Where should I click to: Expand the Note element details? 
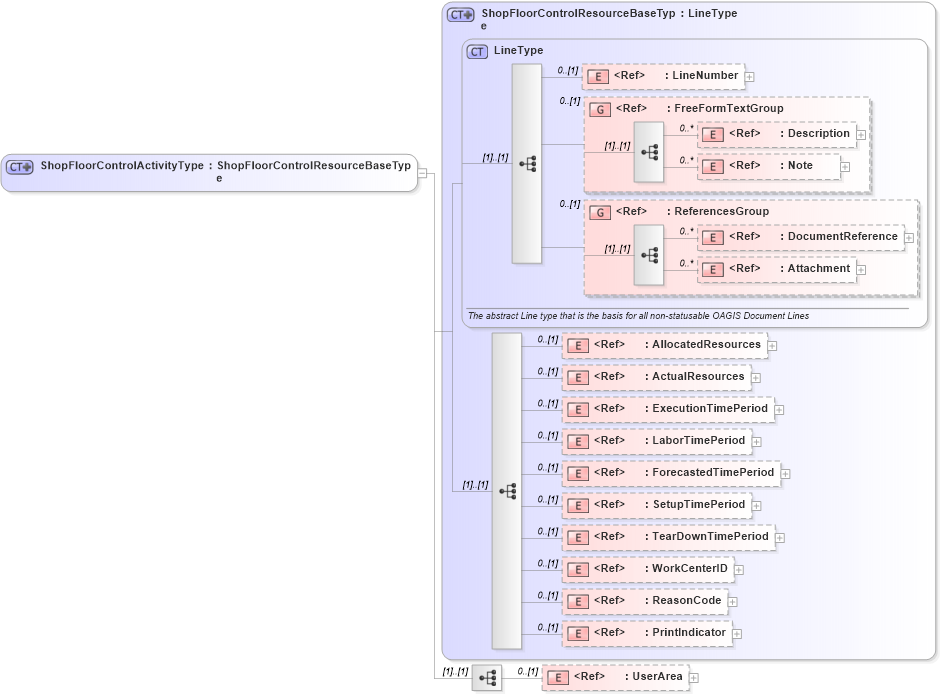pyautogui.click(x=845, y=166)
